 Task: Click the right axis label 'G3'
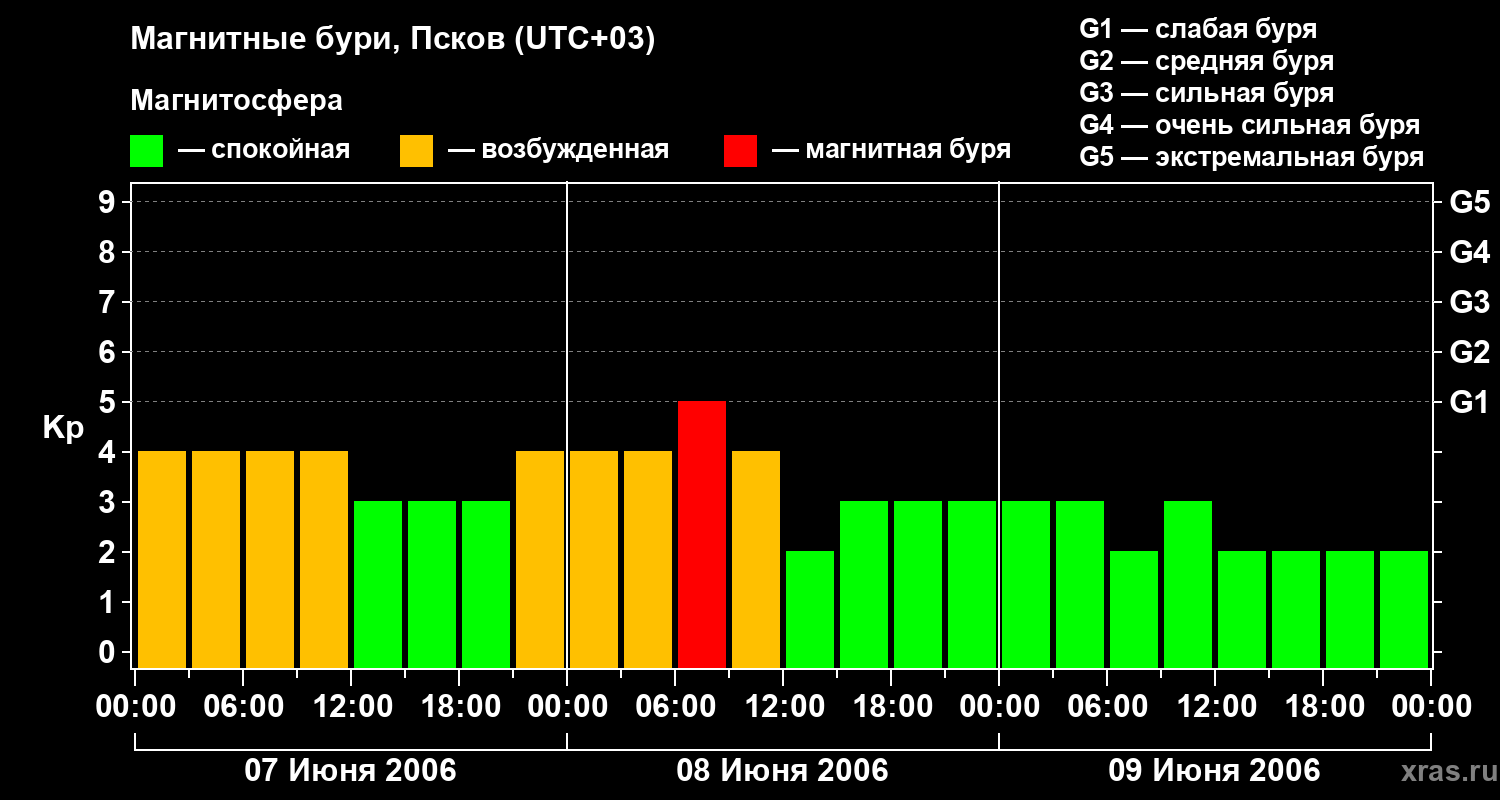(x=1469, y=302)
